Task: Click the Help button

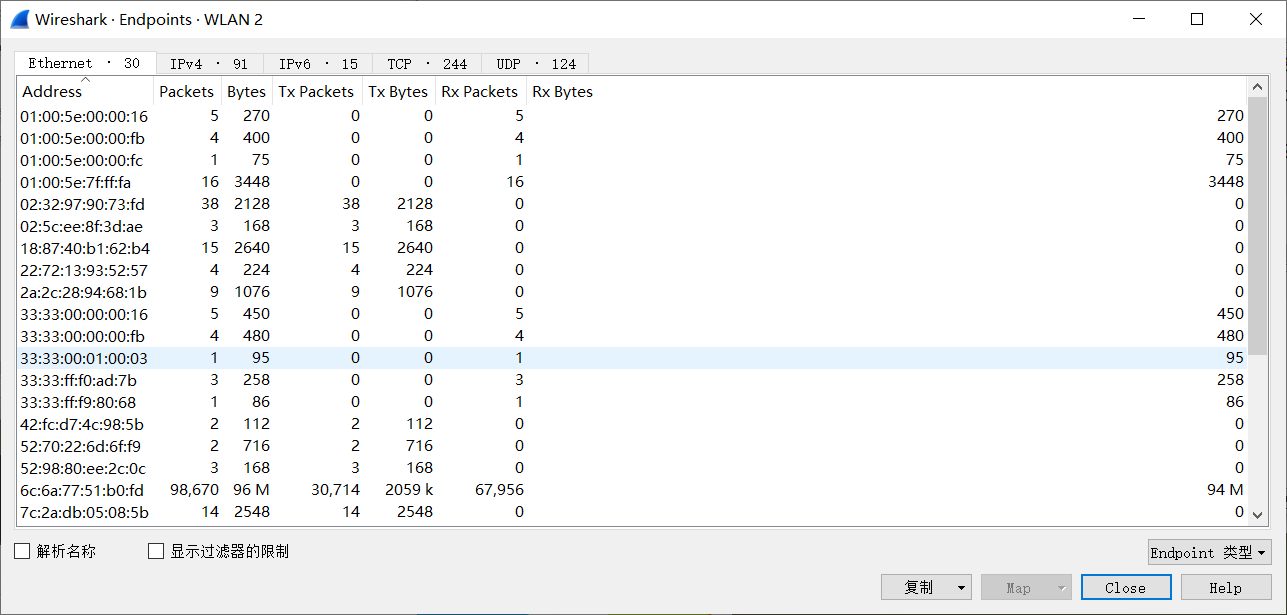Action: coord(1225,587)
